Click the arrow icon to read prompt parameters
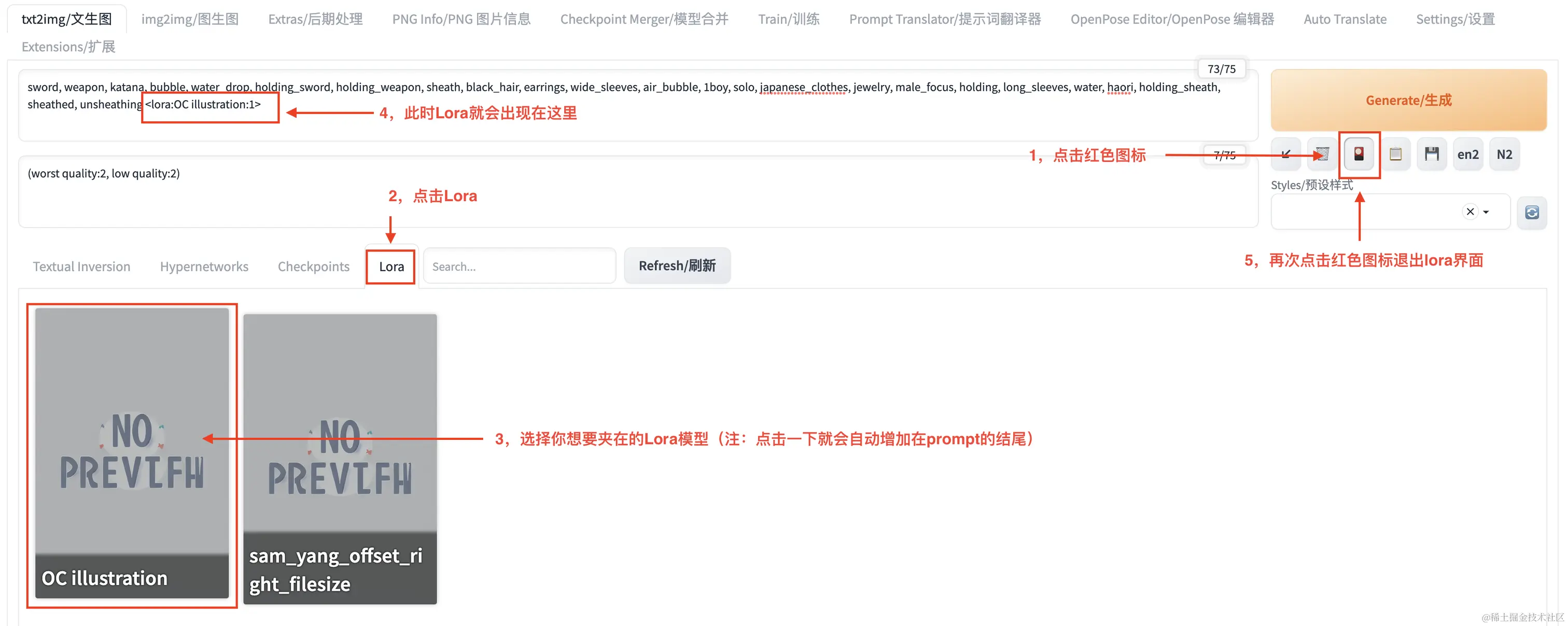Image resolution: width=1568 pixels, height=626 pixels. [1285, 155]
